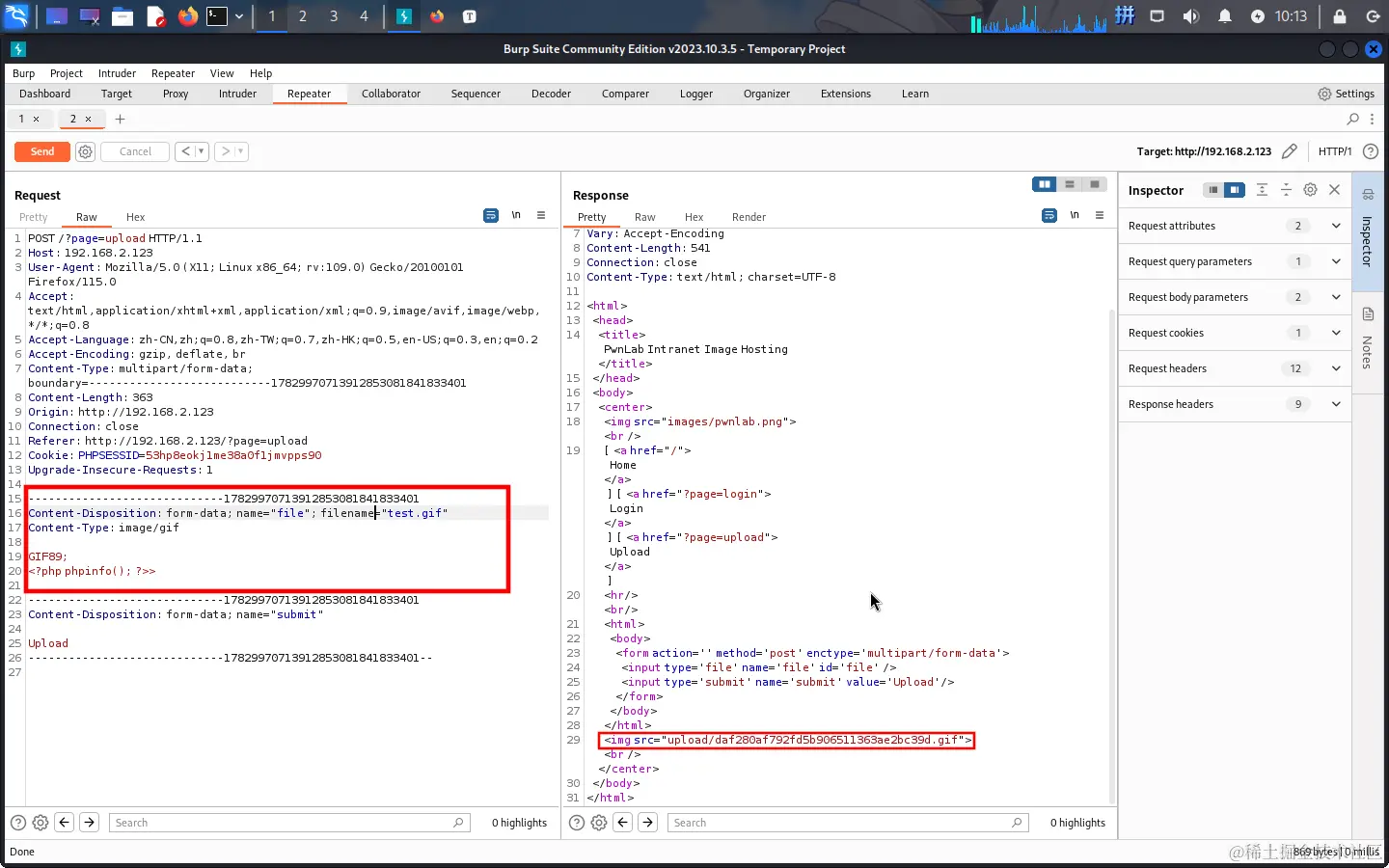Image resolution: width=1389 pixels, height=868 pixels.
Task: Expand all Inspector sections icon
Action: 1262,190
